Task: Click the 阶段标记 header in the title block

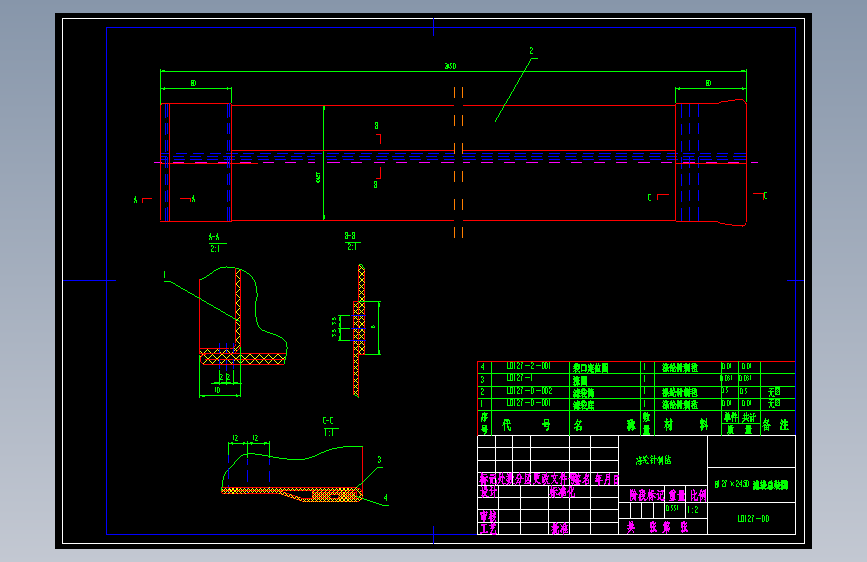Action: (x=646, y=495)
